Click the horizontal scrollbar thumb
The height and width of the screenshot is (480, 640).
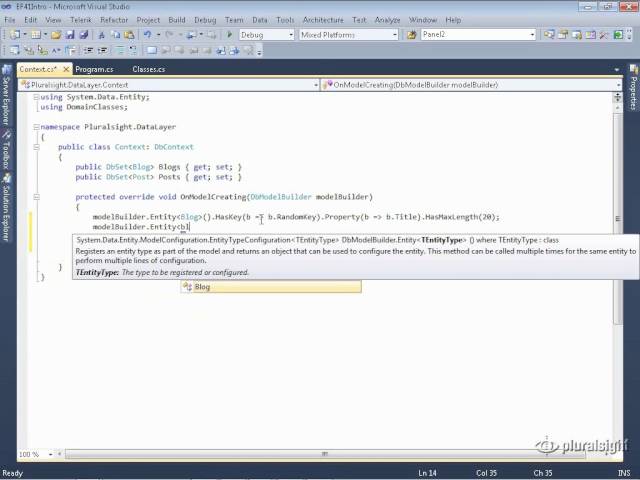click(x=325, y=454)
